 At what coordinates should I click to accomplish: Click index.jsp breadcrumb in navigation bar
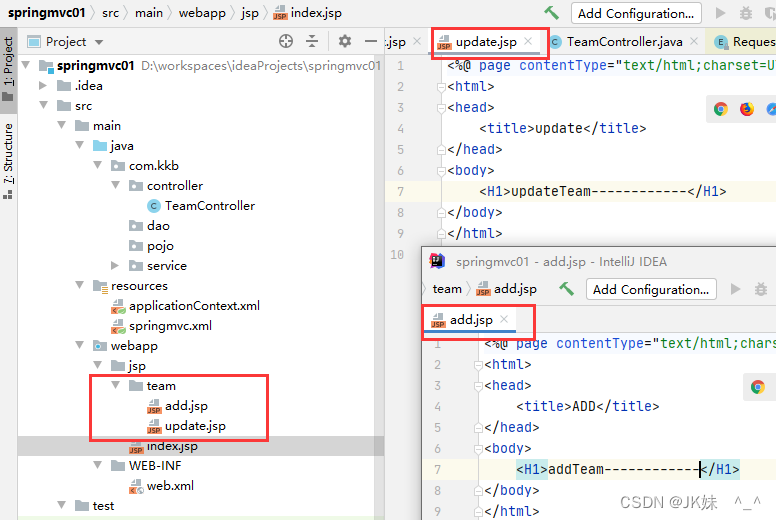(x=307, y=13)
